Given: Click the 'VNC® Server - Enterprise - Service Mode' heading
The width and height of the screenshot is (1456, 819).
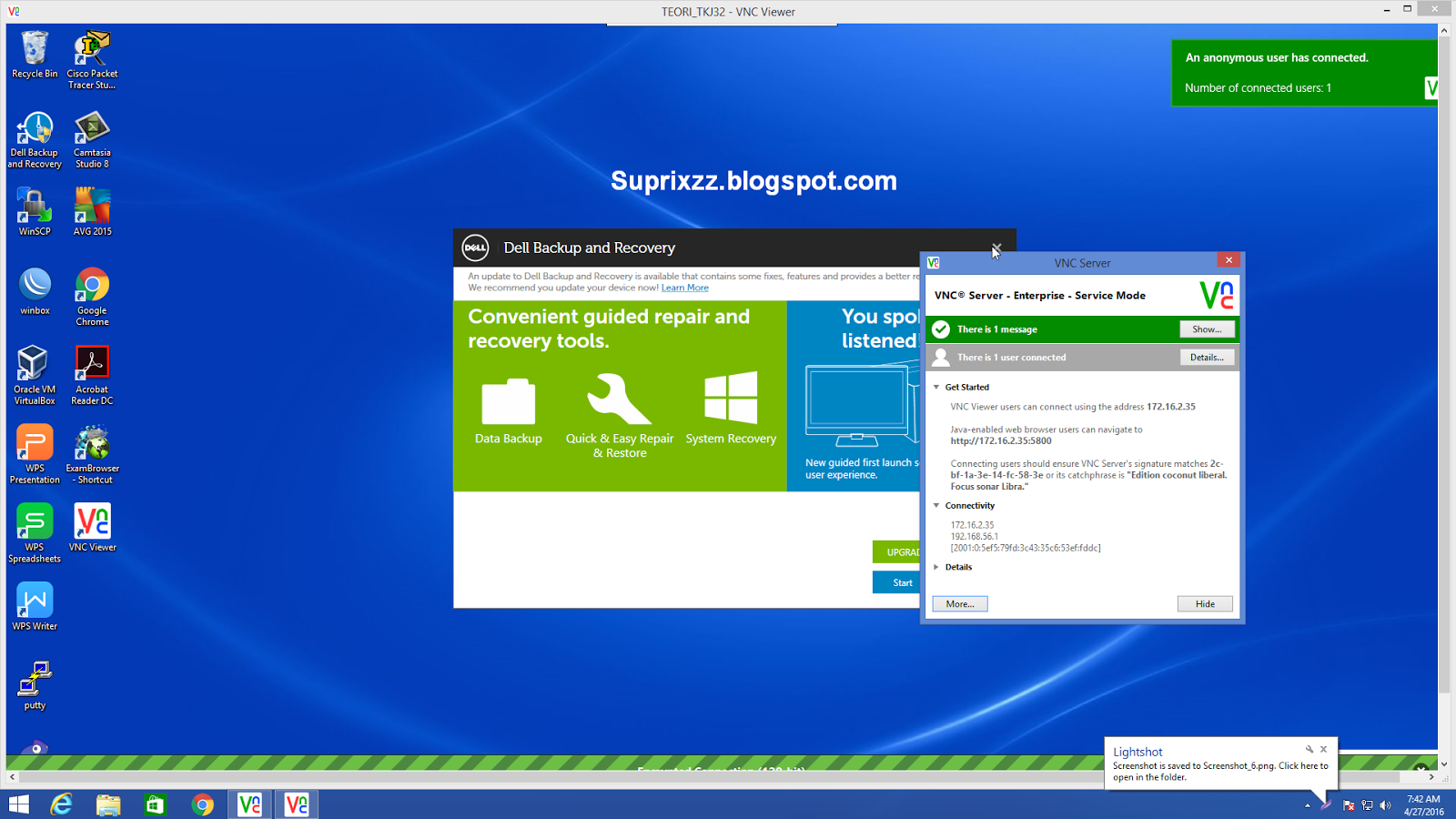Looking at the screenshot, I should point(1040,296).
